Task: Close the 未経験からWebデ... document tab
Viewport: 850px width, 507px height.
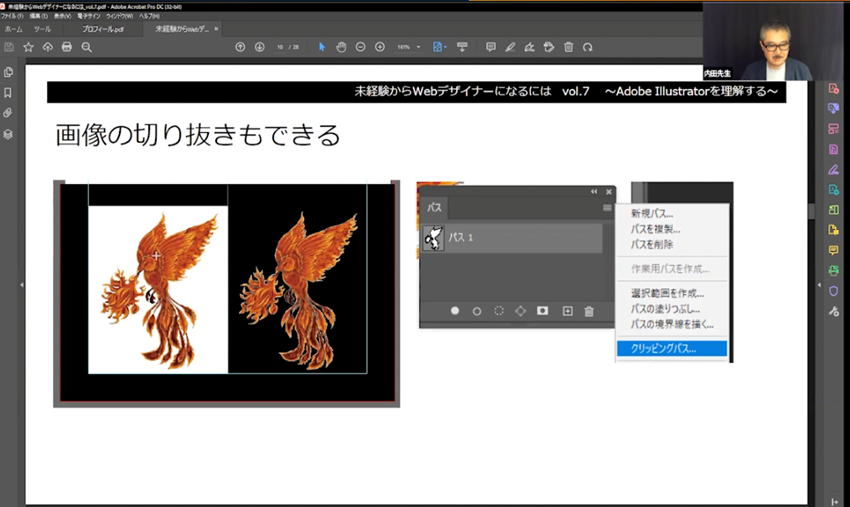Action: click(216, 29)
